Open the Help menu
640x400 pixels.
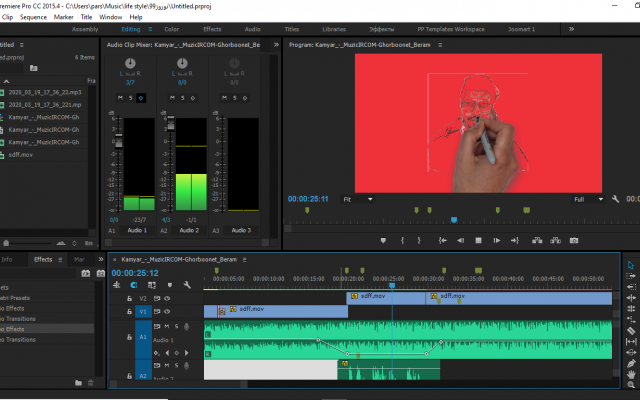[136, 17]
